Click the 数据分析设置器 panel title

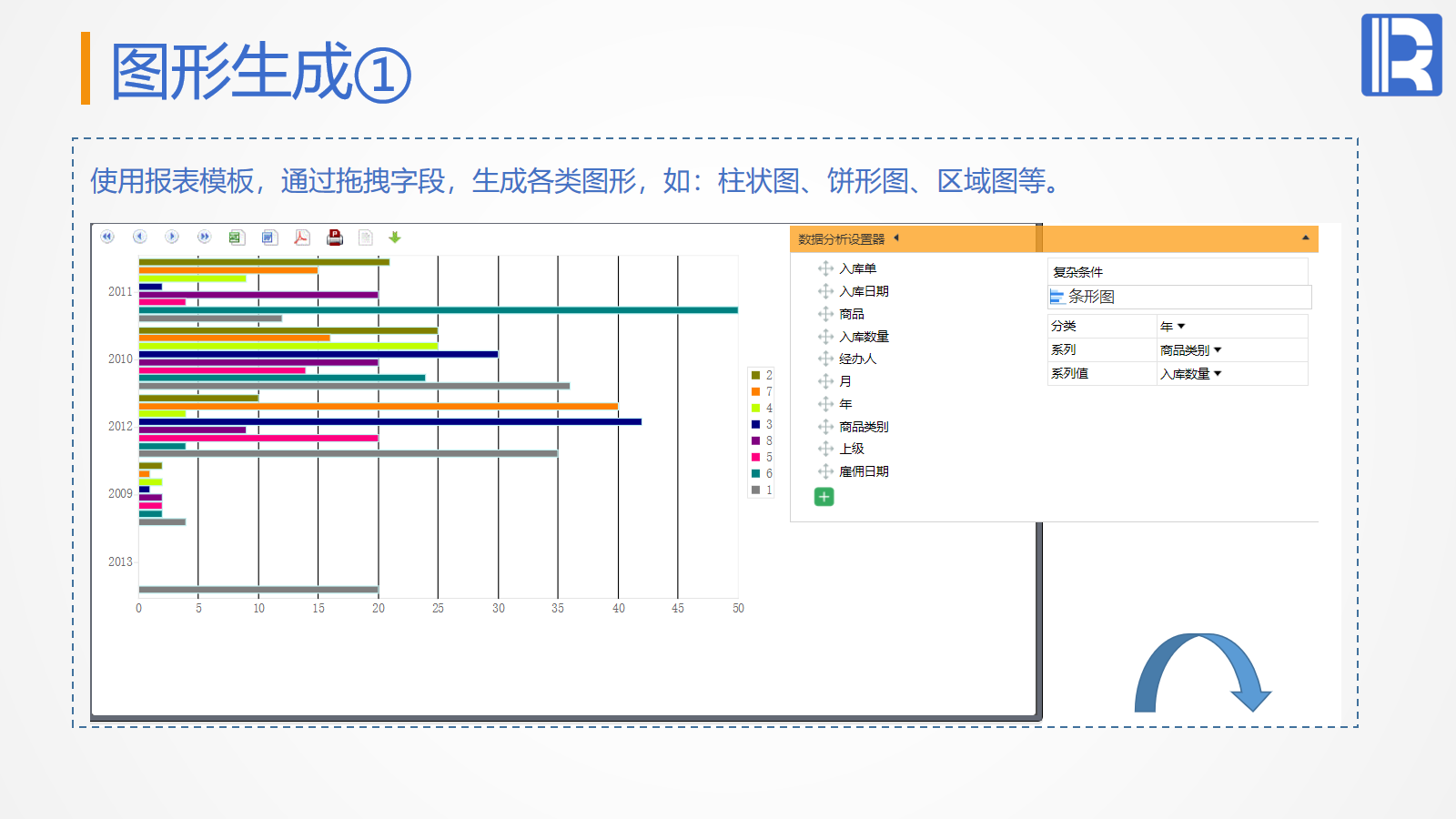(x=841, y=238)
